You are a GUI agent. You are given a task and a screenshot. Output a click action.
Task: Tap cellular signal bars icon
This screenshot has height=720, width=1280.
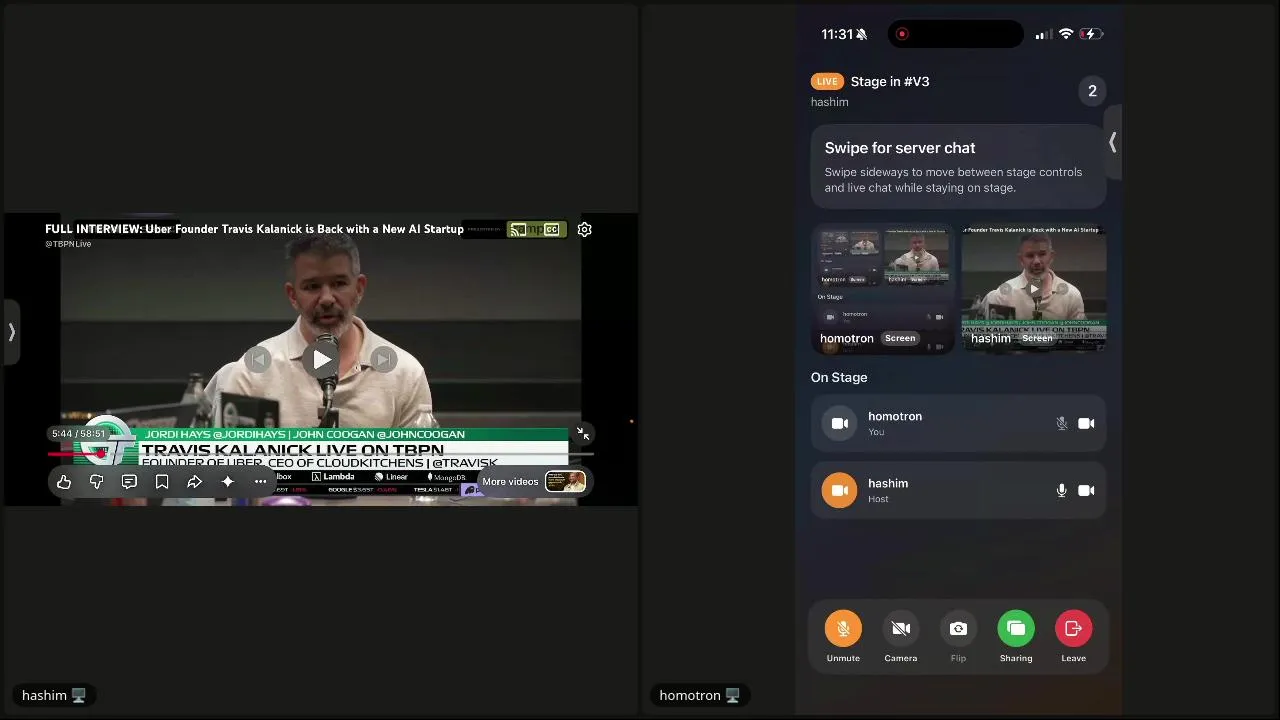pyautogui.click(x=1043, y=35)
